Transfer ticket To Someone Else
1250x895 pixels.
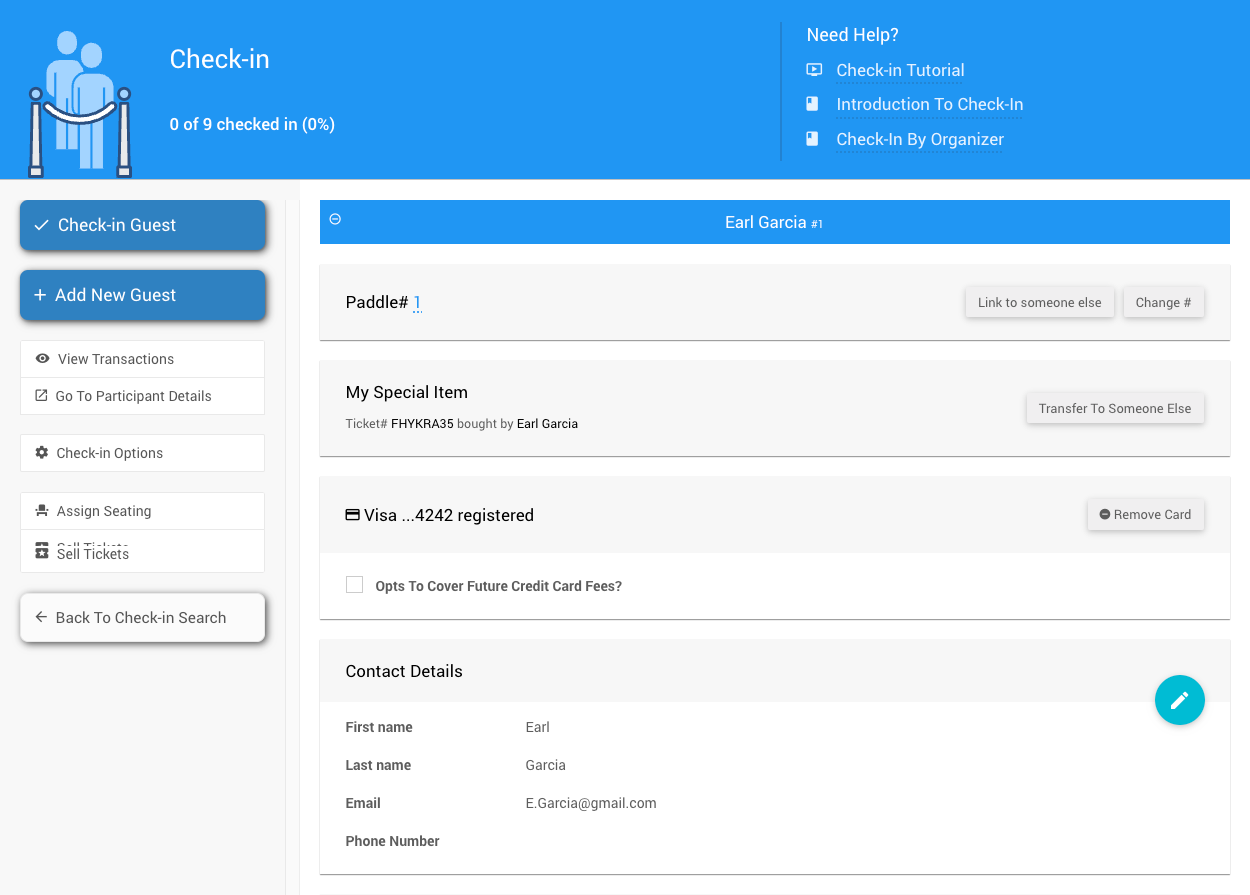[1114, 409]
